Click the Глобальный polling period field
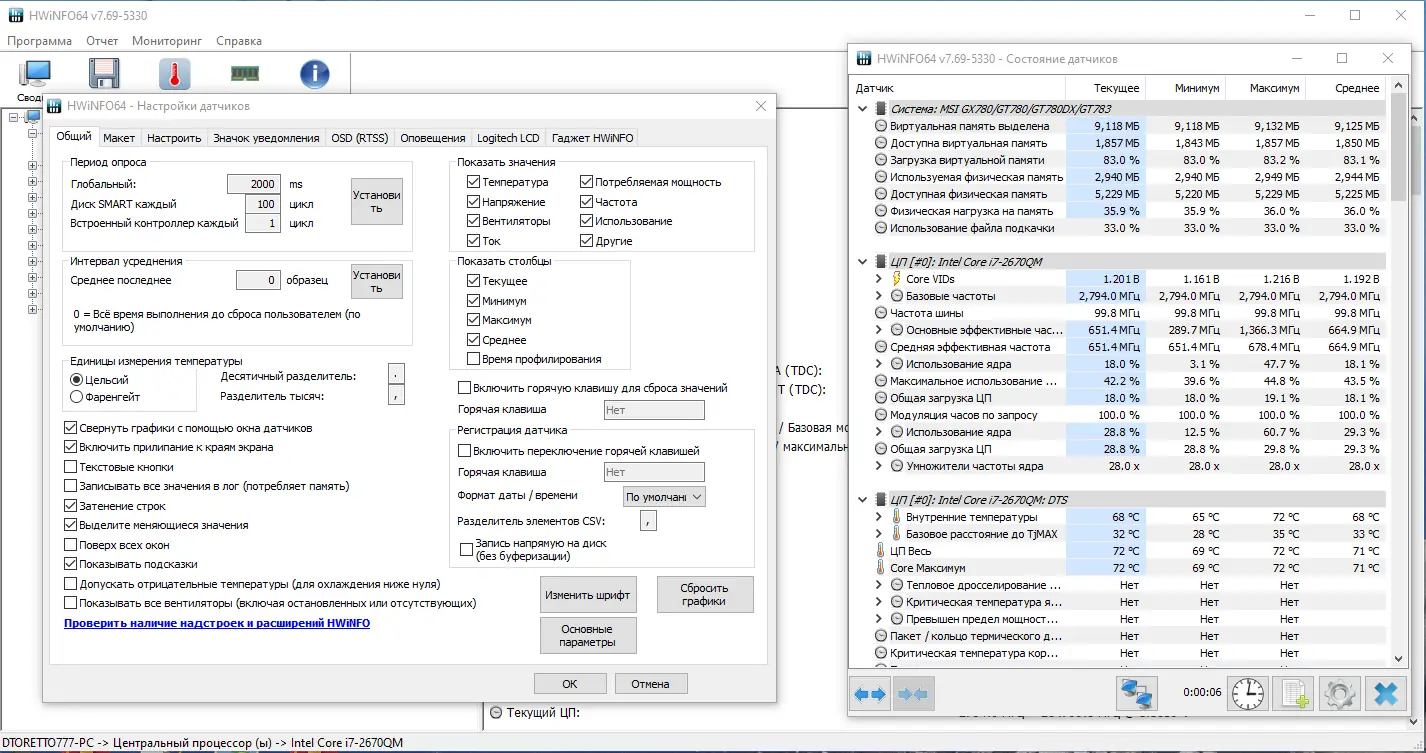 pyautogui.click(x=254, y=184)
